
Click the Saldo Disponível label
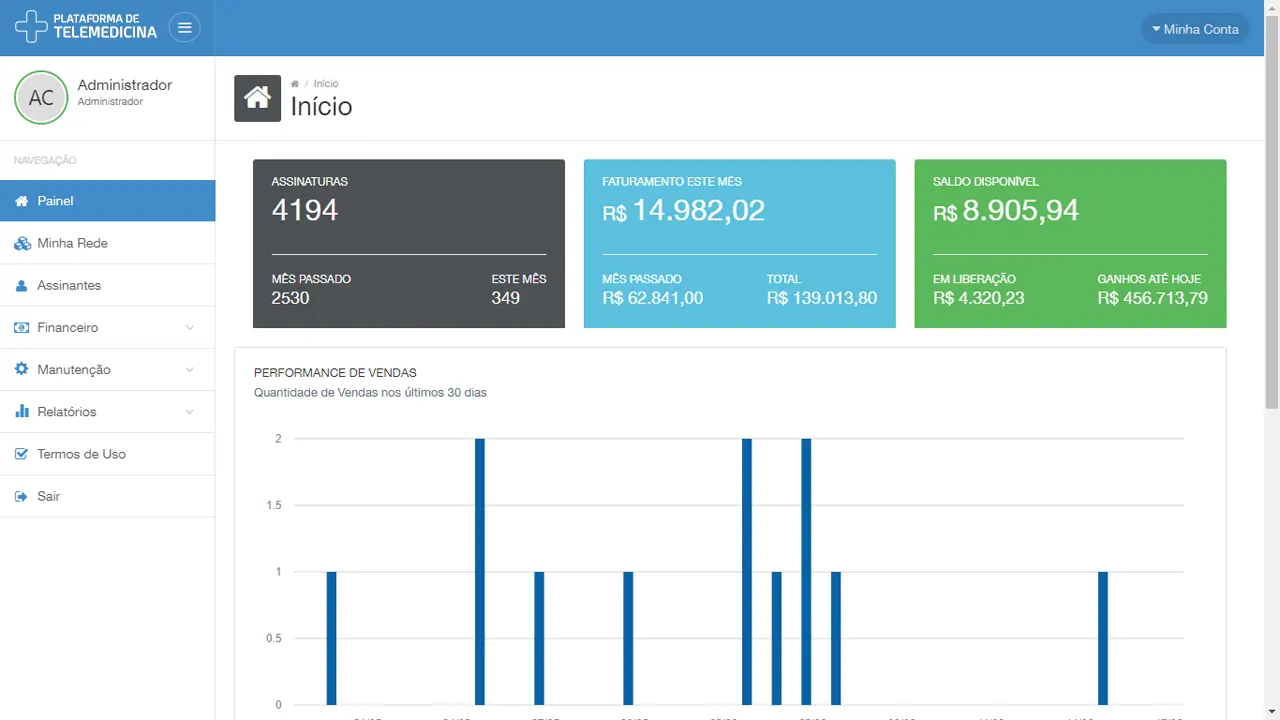click(x=986, y=182)
